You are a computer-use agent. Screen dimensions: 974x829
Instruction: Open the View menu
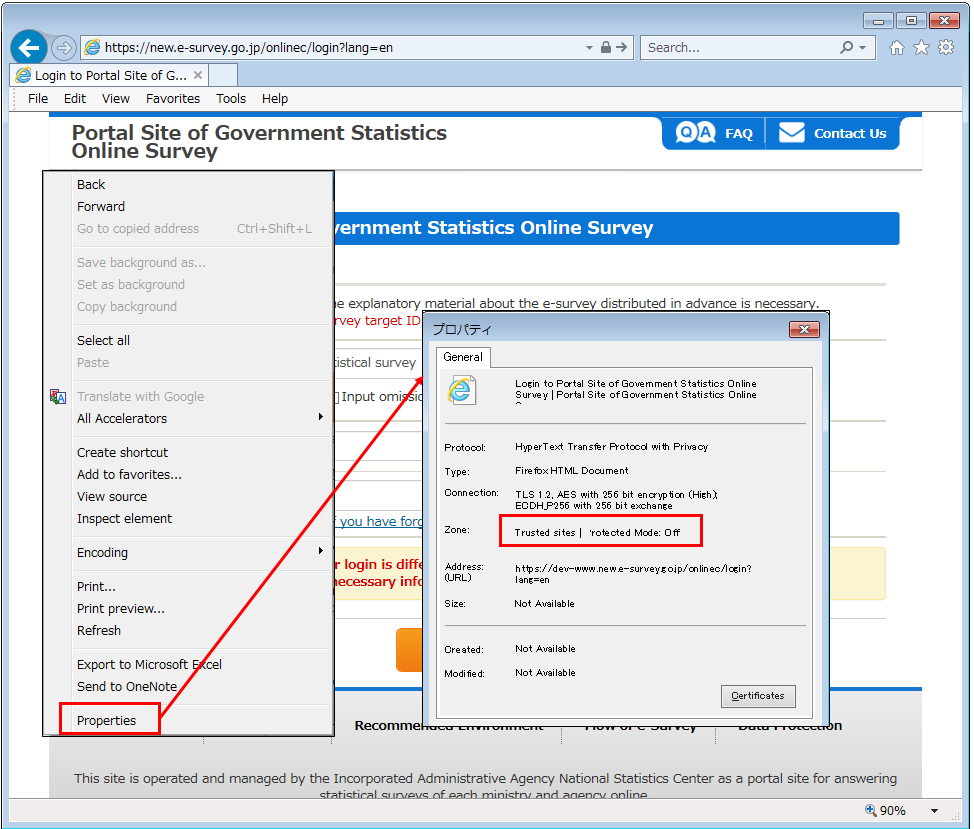tap(116, 99)
